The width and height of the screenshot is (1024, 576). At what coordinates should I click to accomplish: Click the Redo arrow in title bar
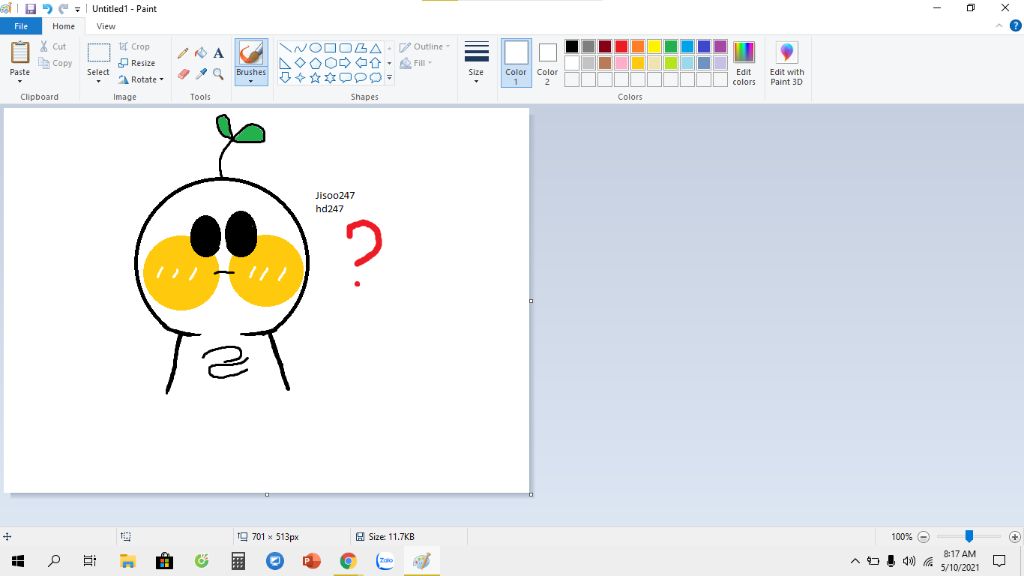(63, 8)
